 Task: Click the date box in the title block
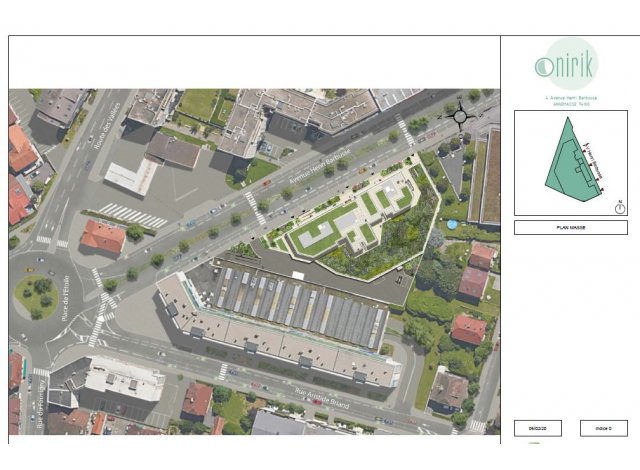click(538, 427)
